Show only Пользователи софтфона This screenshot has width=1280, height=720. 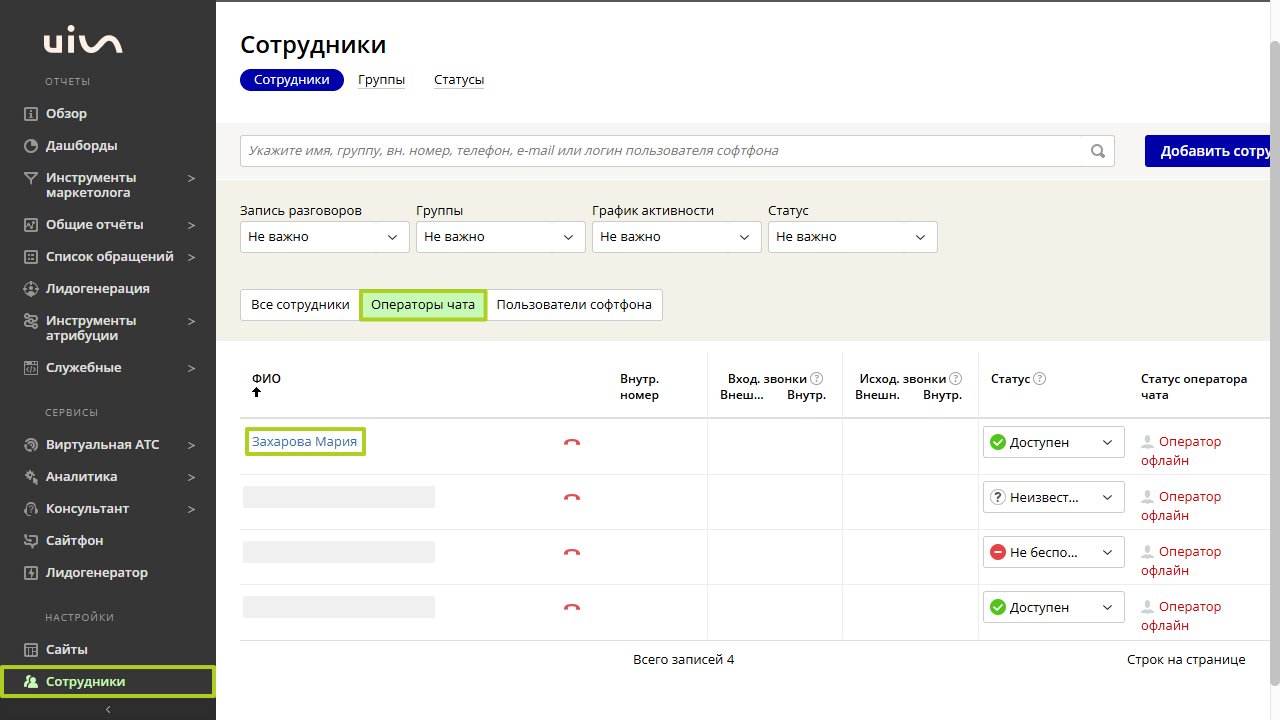tap(574, 305)
